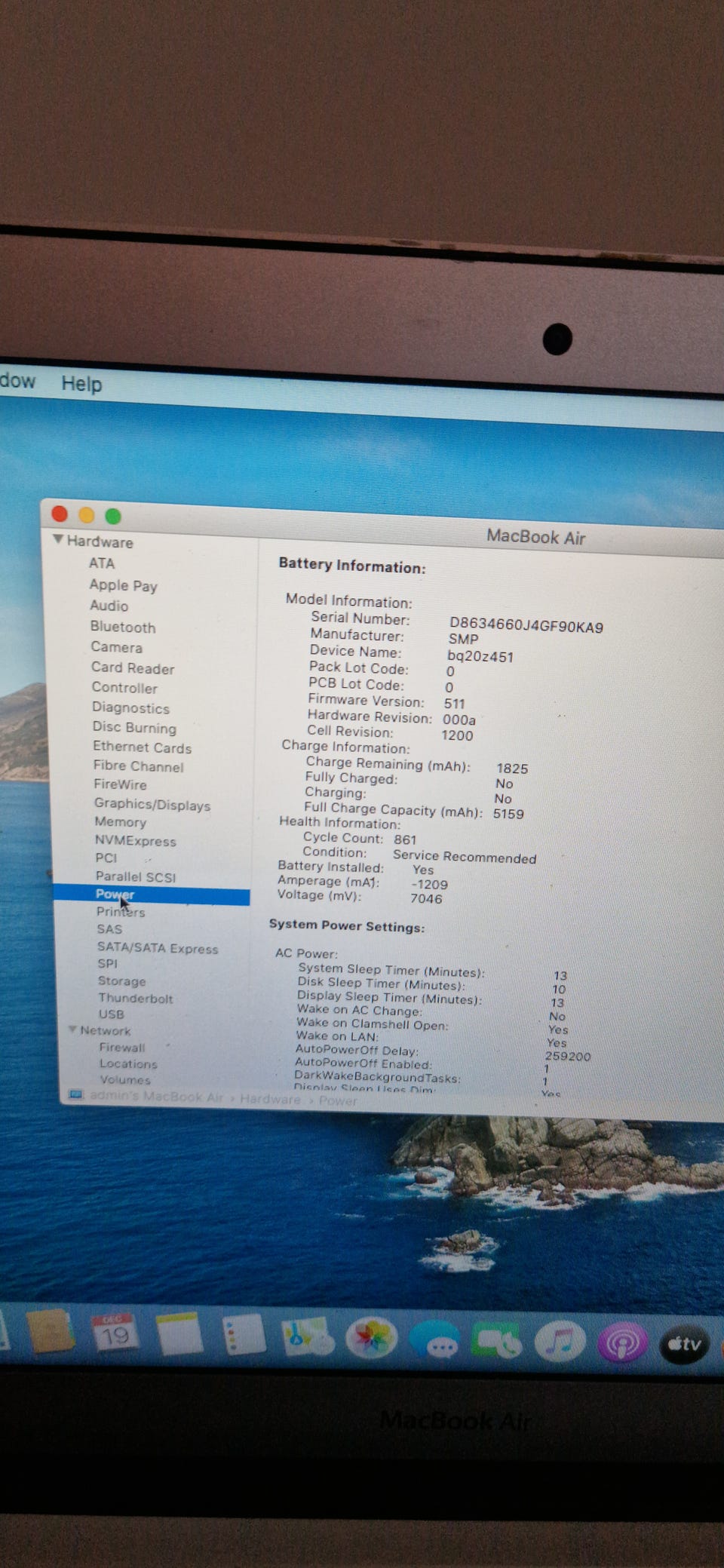Viewport: 724px width, 1568px height.
Task: Select Bluetooth in the Hardware list
Action: click(x=123, y=627)
